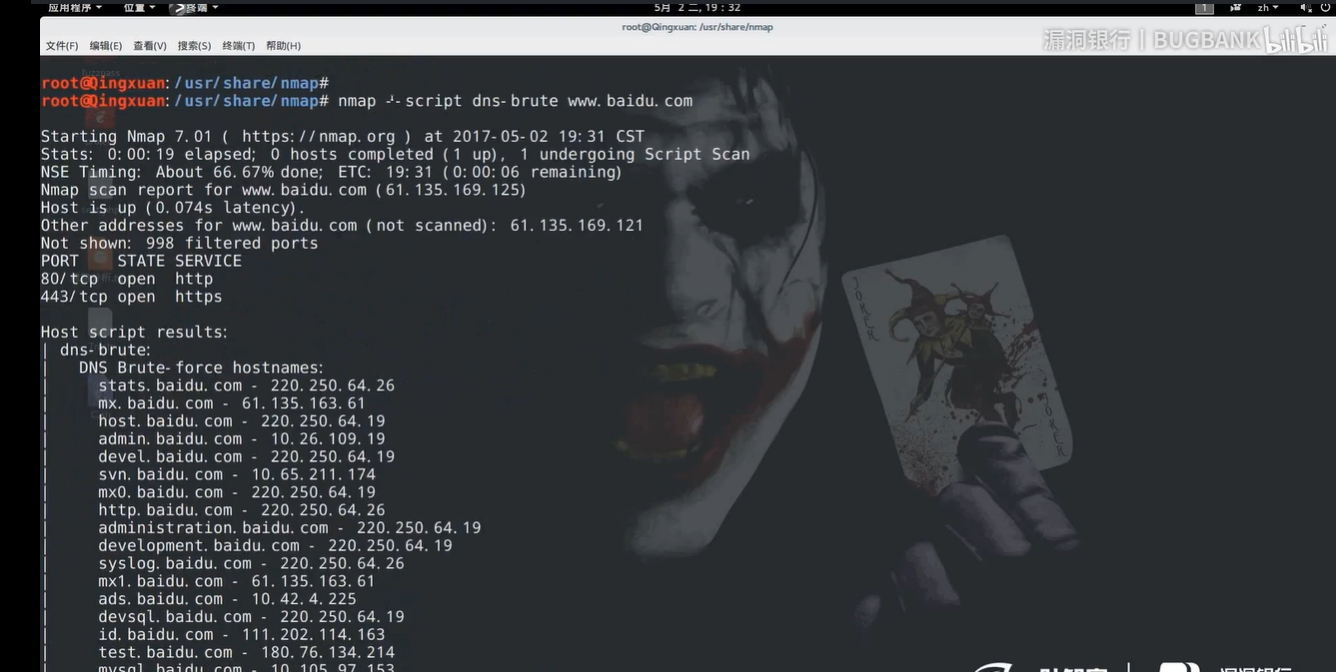Click the 'Host script results:' line
The width and height of the screenshot is (1336, 672).
[134, 332]
